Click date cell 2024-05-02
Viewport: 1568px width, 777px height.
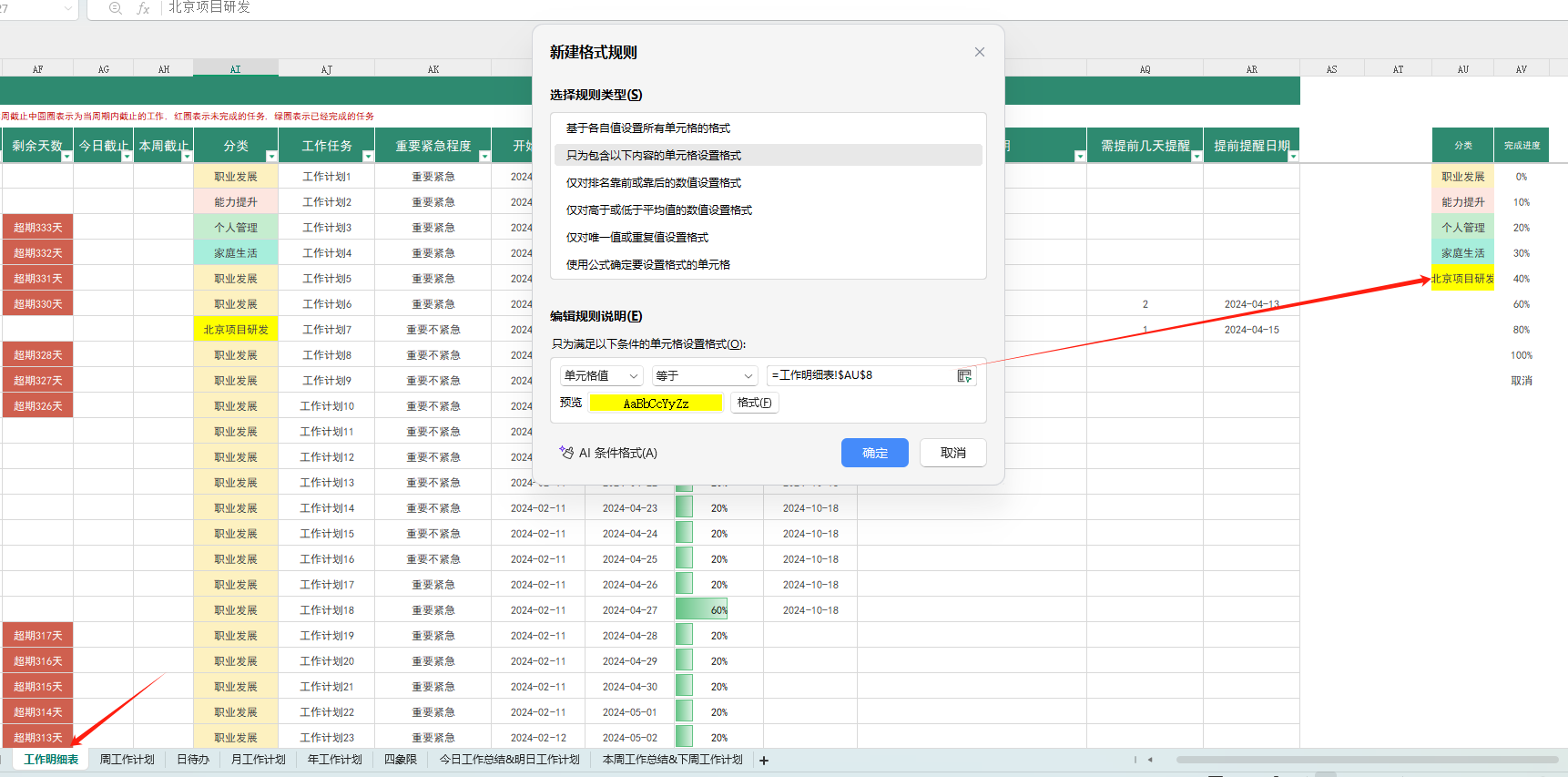point(629,738)
